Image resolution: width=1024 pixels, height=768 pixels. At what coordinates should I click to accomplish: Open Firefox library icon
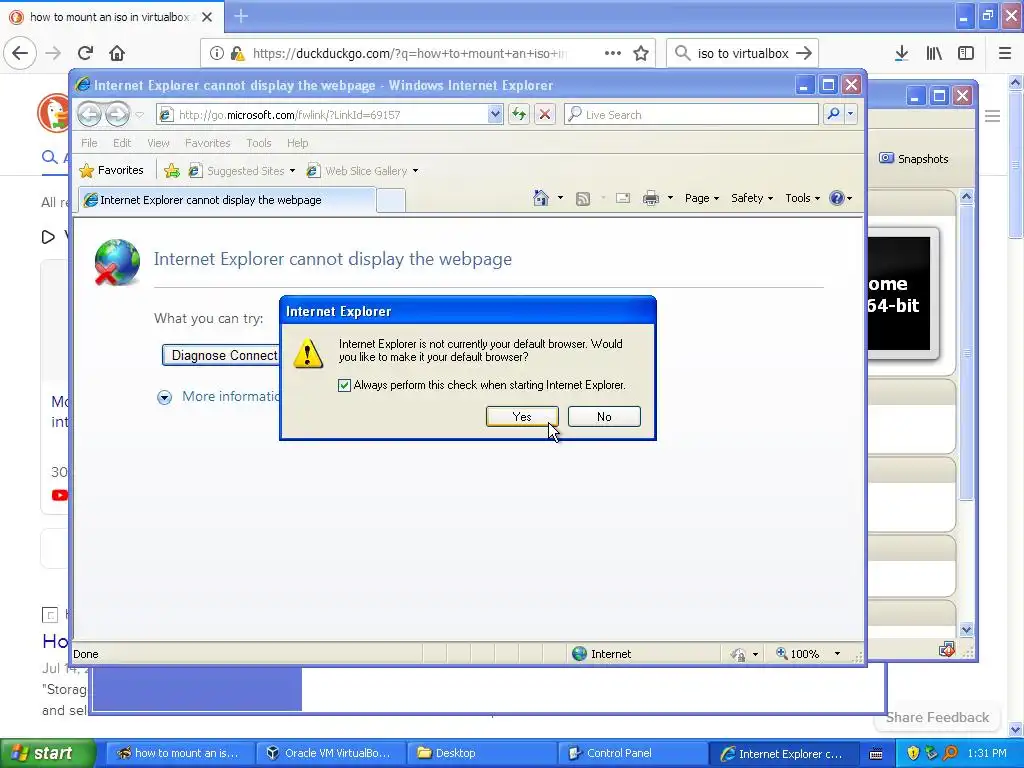934,53
